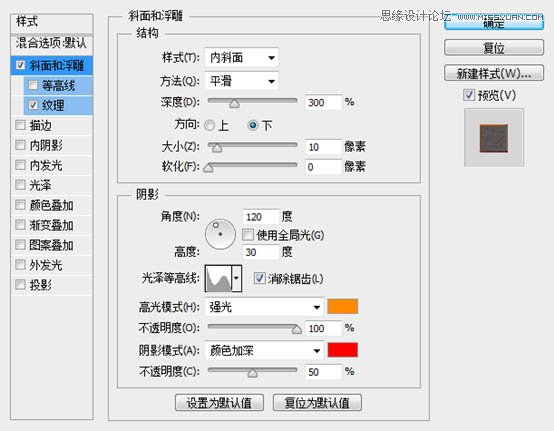Viewport: 554px width, 431px height.
Task: Enable the 光泽 effect checkbox
Action: (20, 185)
